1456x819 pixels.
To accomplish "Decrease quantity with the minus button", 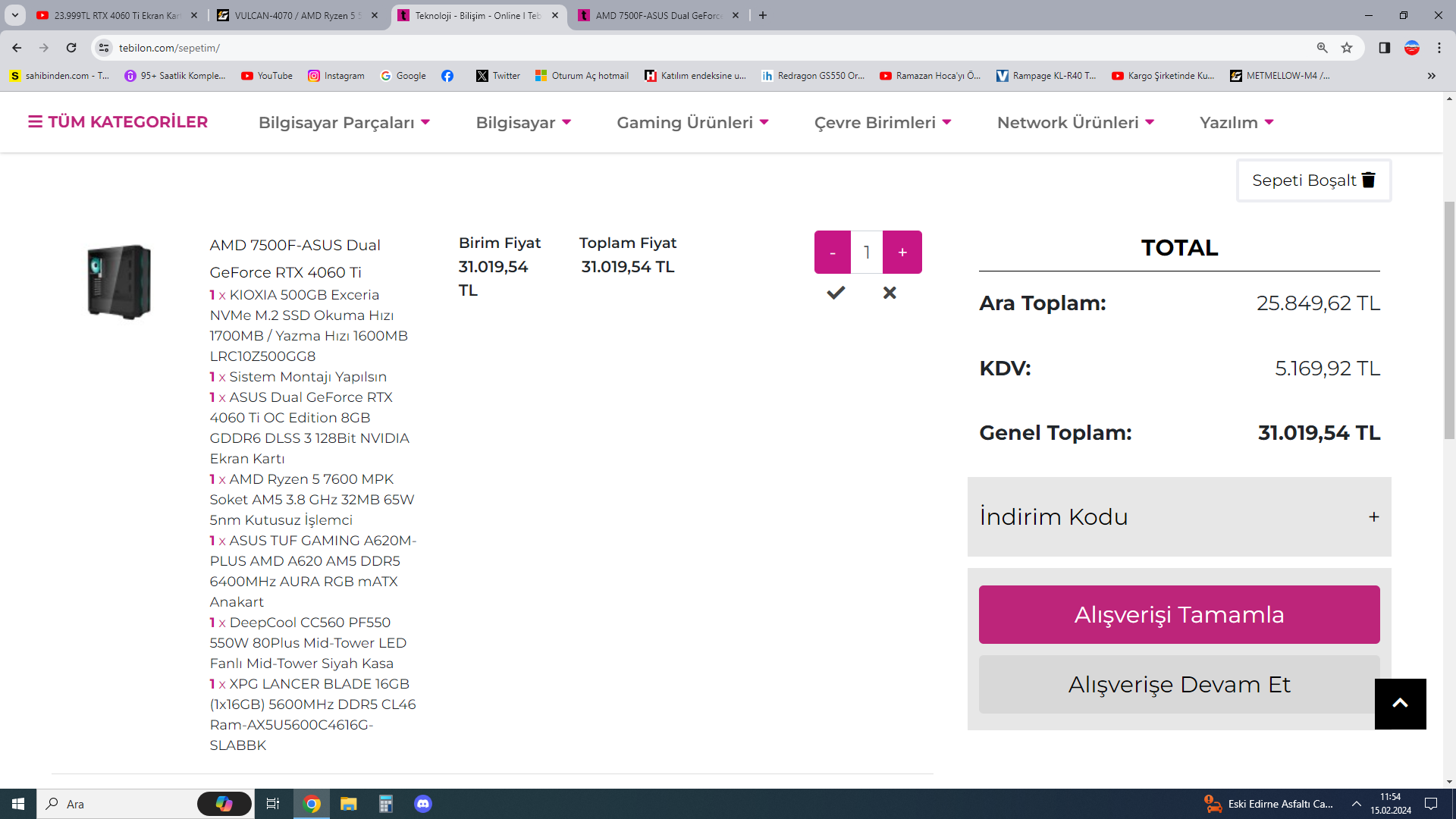I will [833, 253].
